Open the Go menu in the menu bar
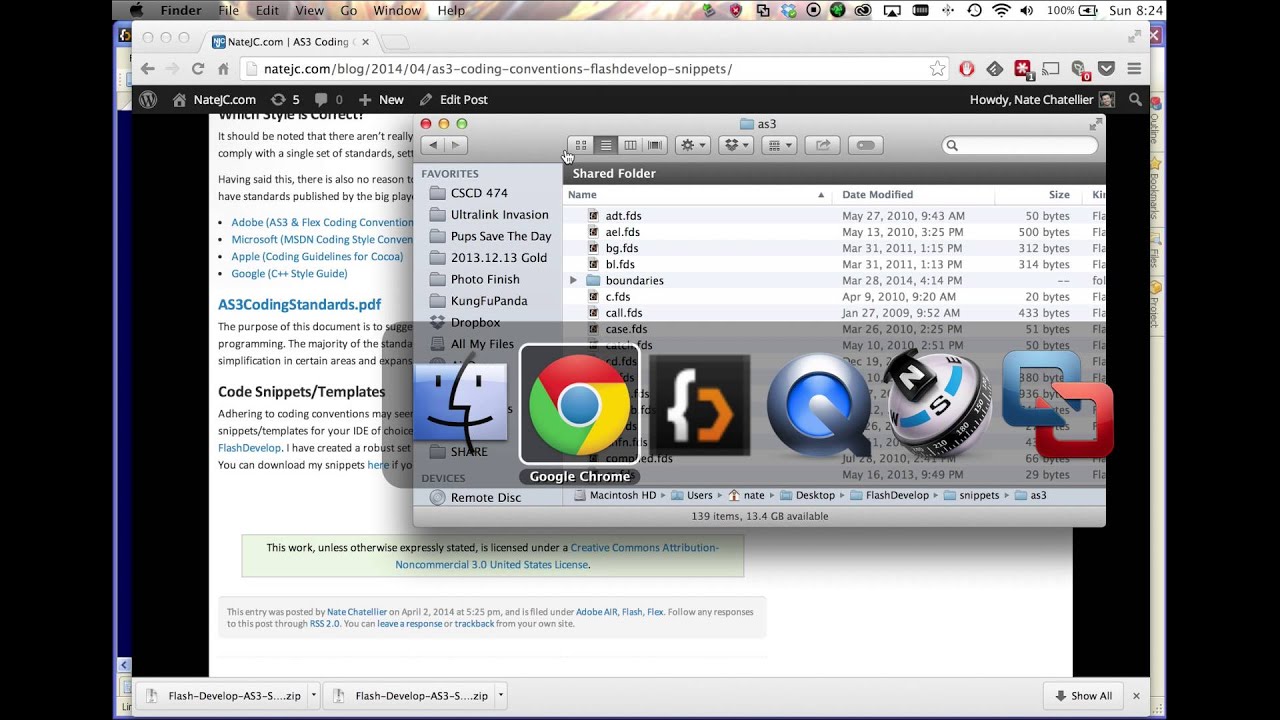Image resolution: width=1280 pixels, height=720 pixels. pos(349,11)
